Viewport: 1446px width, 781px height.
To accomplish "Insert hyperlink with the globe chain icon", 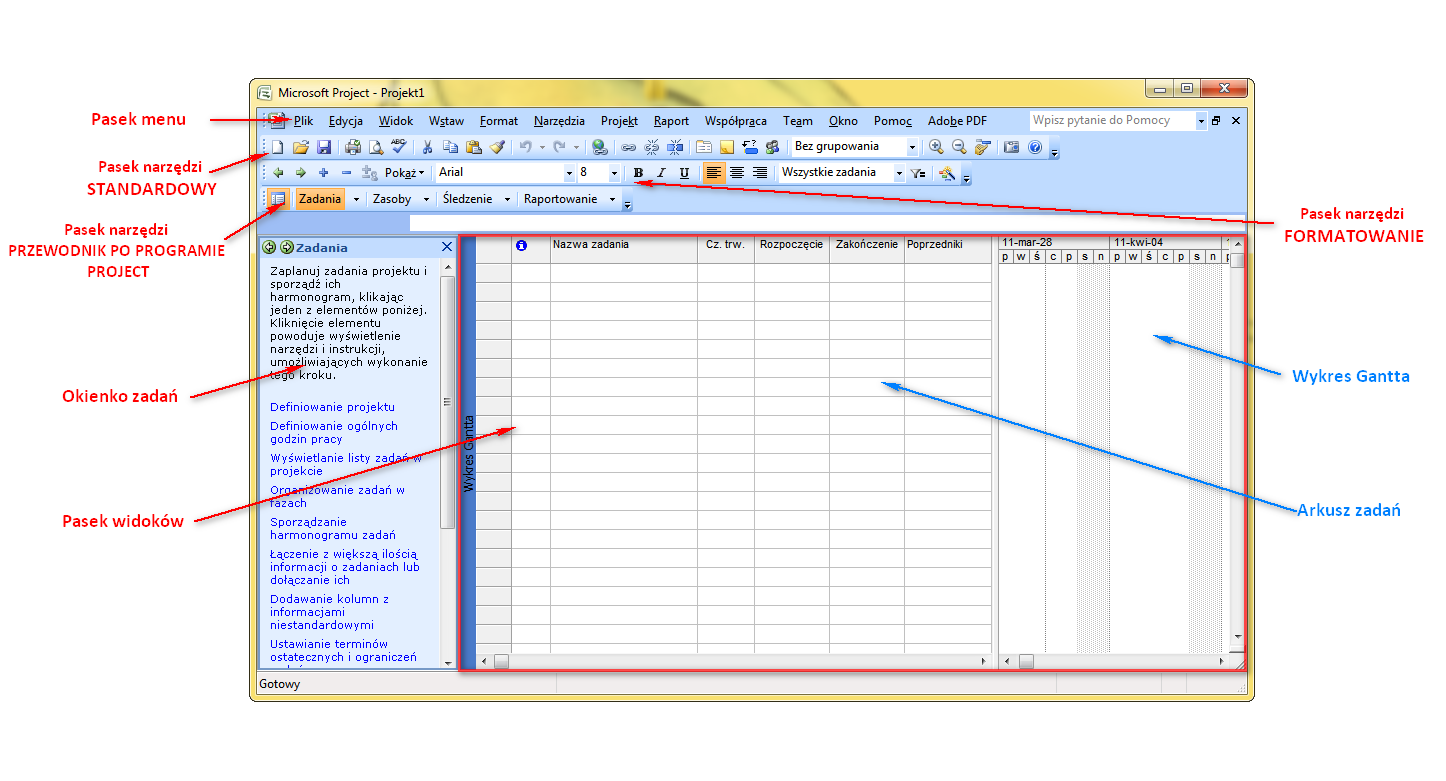I will click(x=599, y=147).
